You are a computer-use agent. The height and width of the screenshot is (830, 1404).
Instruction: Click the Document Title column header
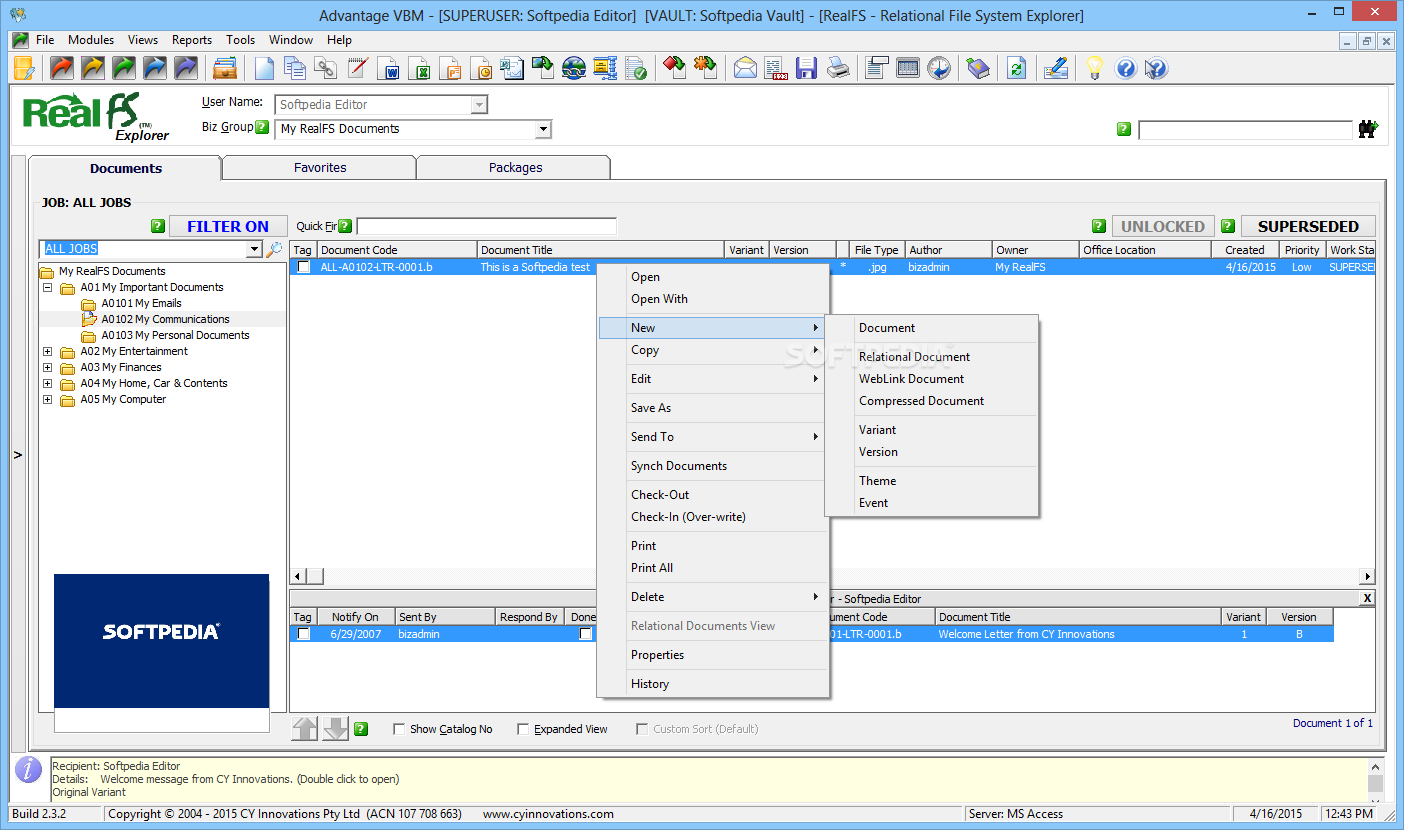point(600,250)
